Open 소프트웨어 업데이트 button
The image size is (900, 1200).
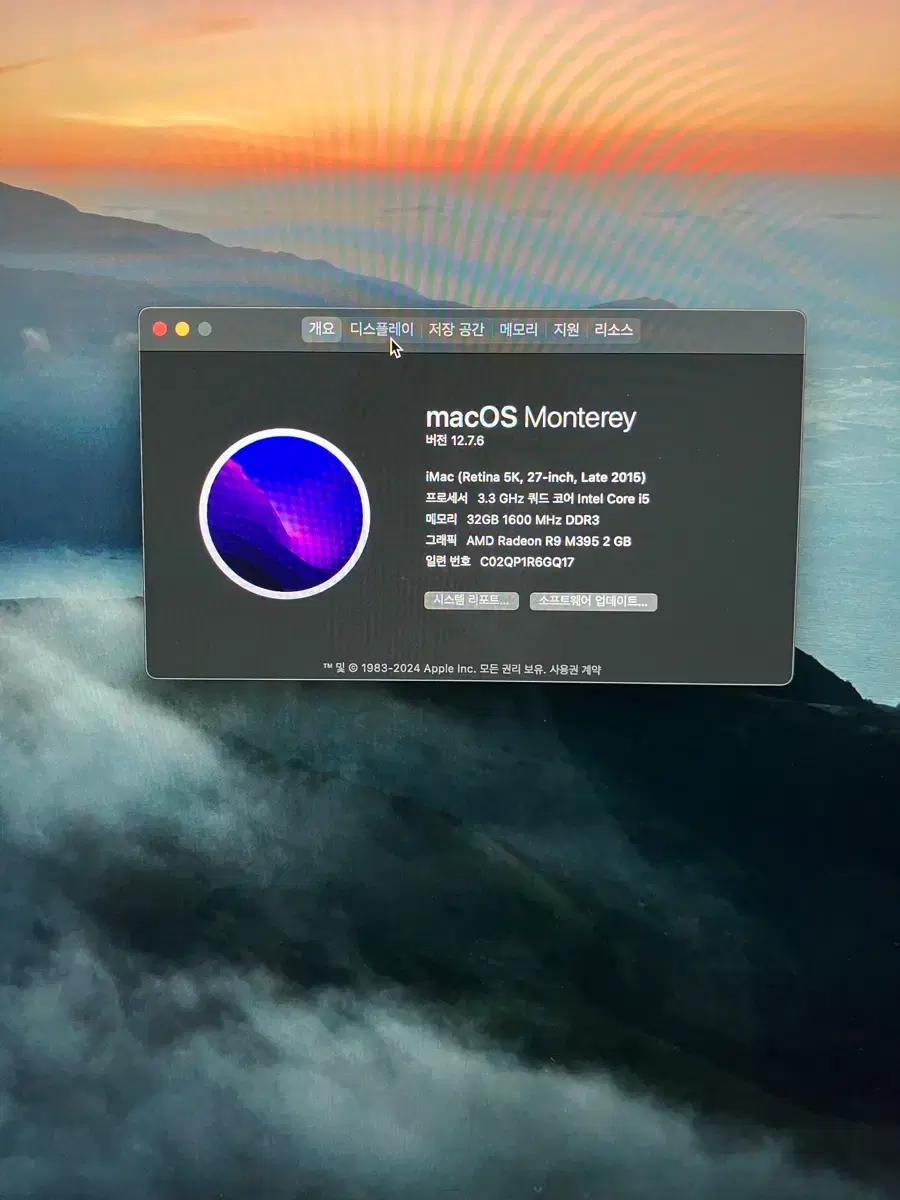[x=593, y=601]
